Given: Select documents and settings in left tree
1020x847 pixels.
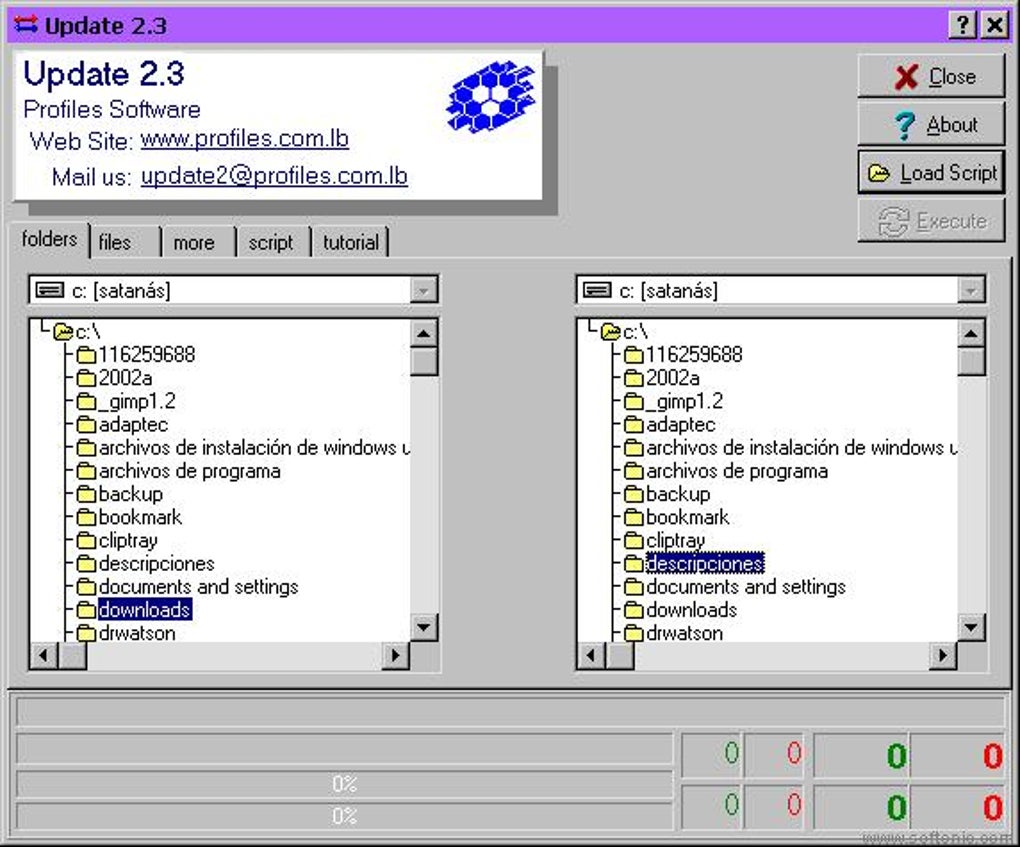Looking at the screenshot, I should [198, 587].
